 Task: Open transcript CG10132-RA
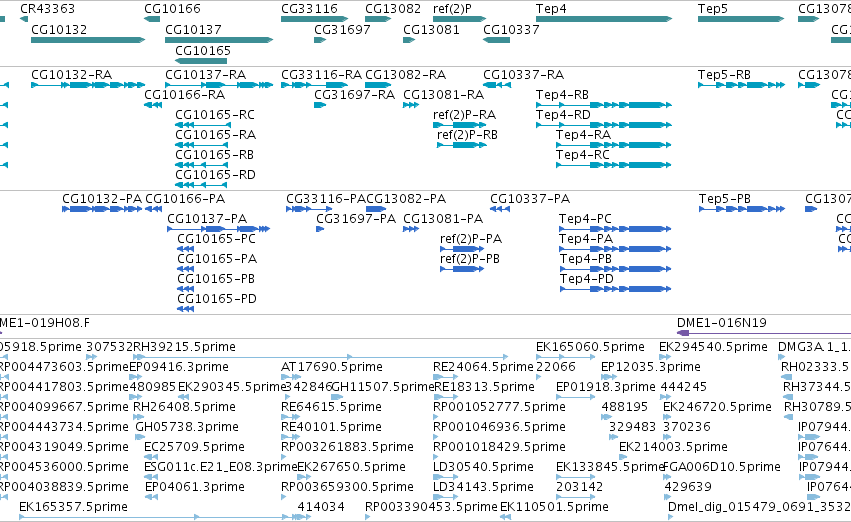click(x=71, y=74)
